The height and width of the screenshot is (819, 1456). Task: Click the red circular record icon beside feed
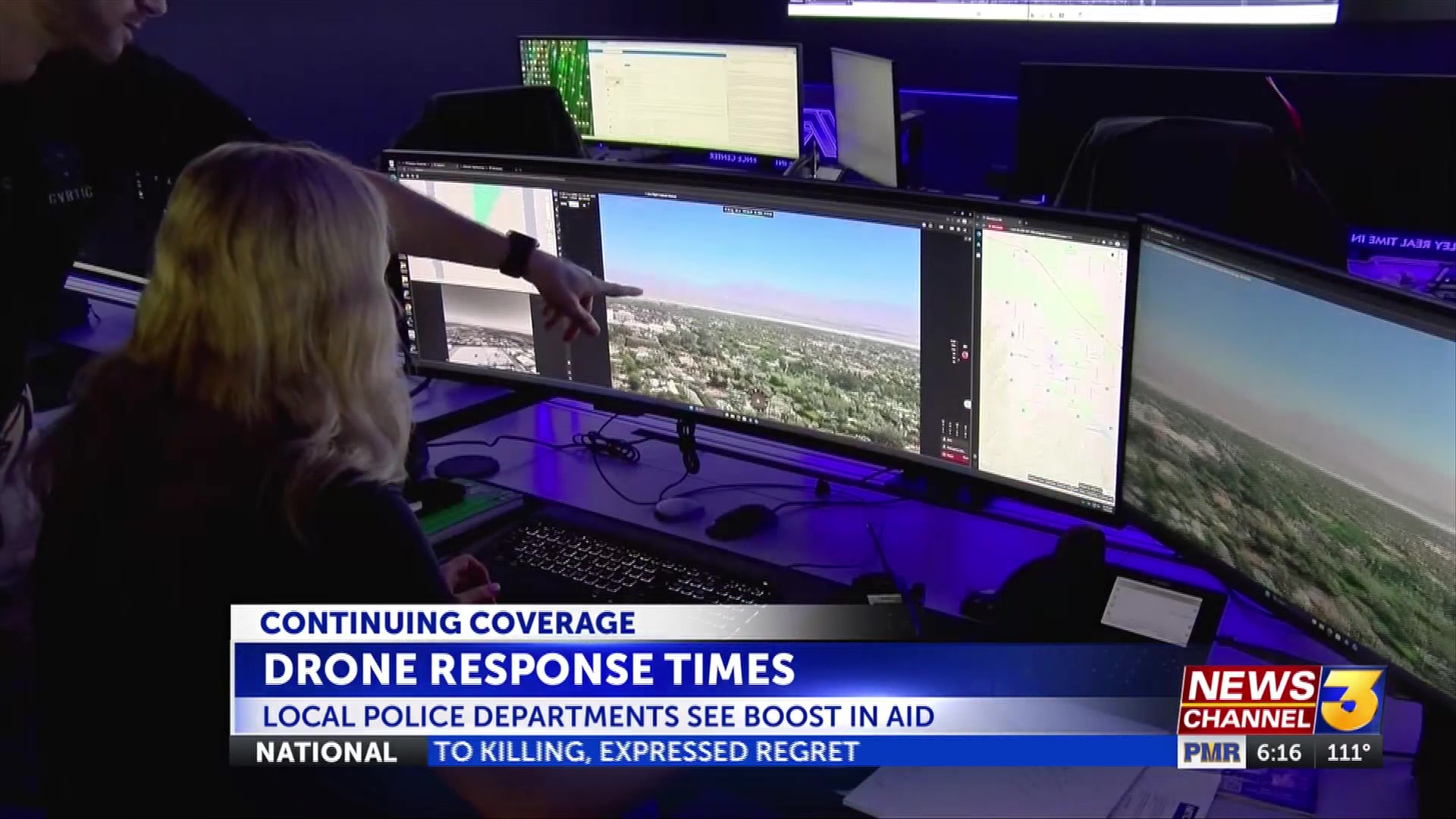click(x=965, y=355)
